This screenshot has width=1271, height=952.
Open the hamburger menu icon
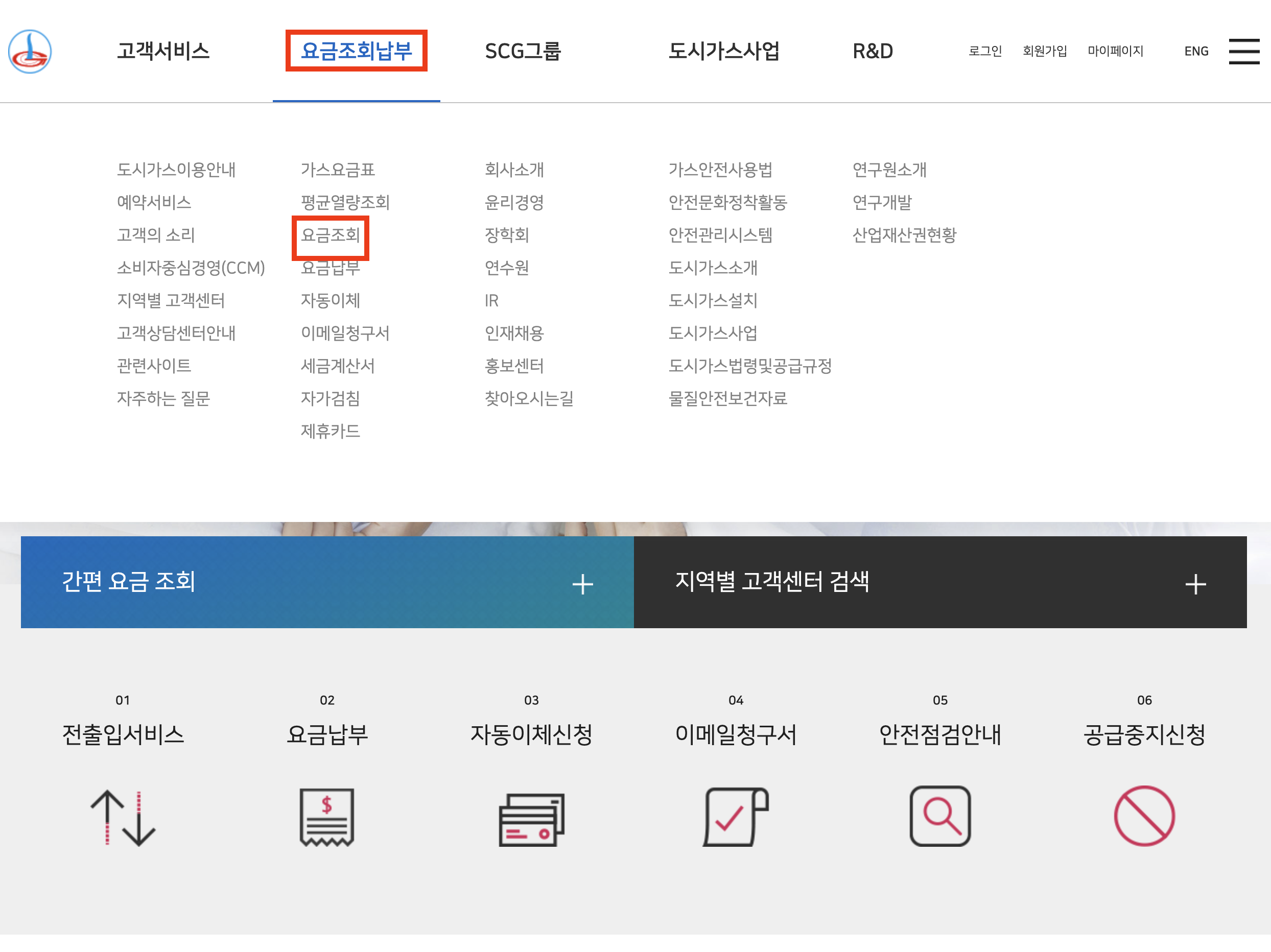click(x=1243, y=51)
